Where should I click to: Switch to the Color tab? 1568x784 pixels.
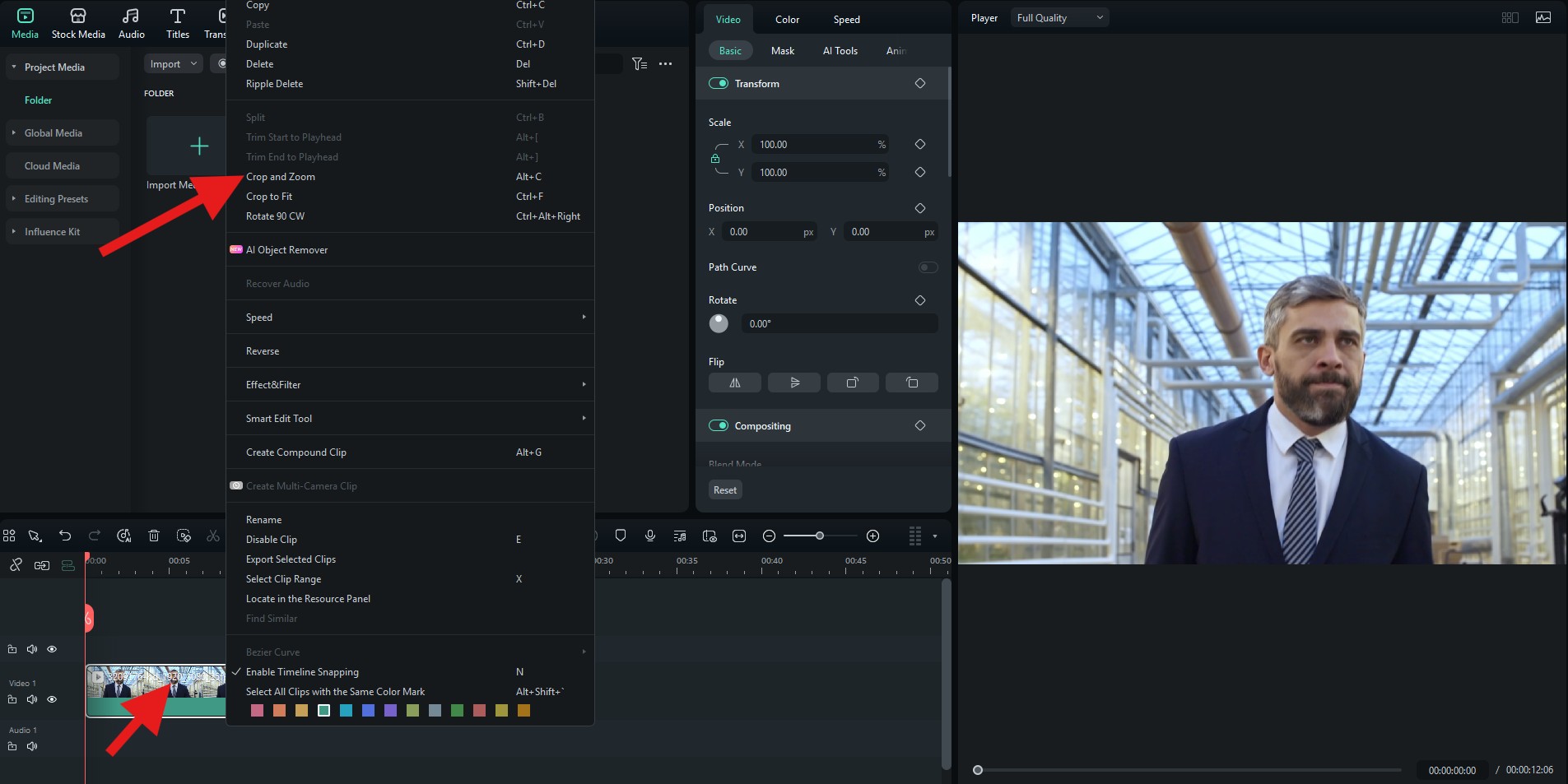tap(787, 19)
